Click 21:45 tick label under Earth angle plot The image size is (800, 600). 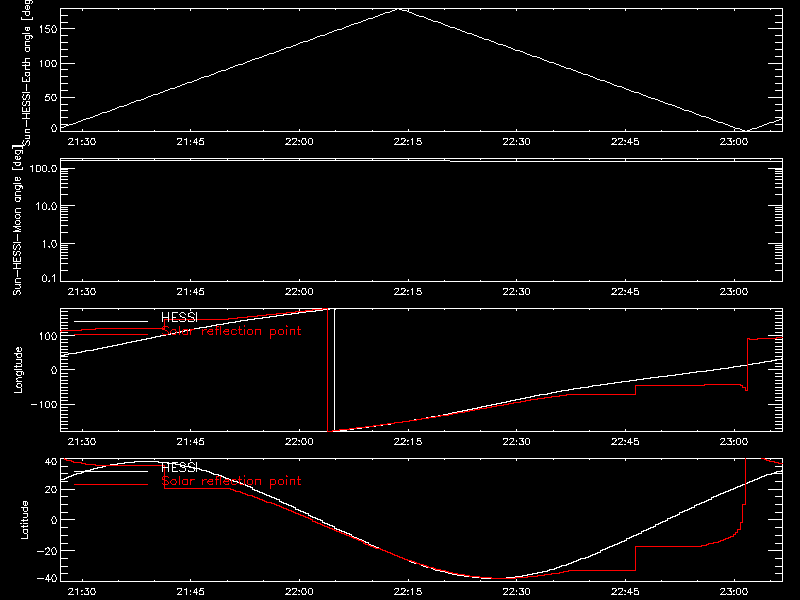[190, 141]
